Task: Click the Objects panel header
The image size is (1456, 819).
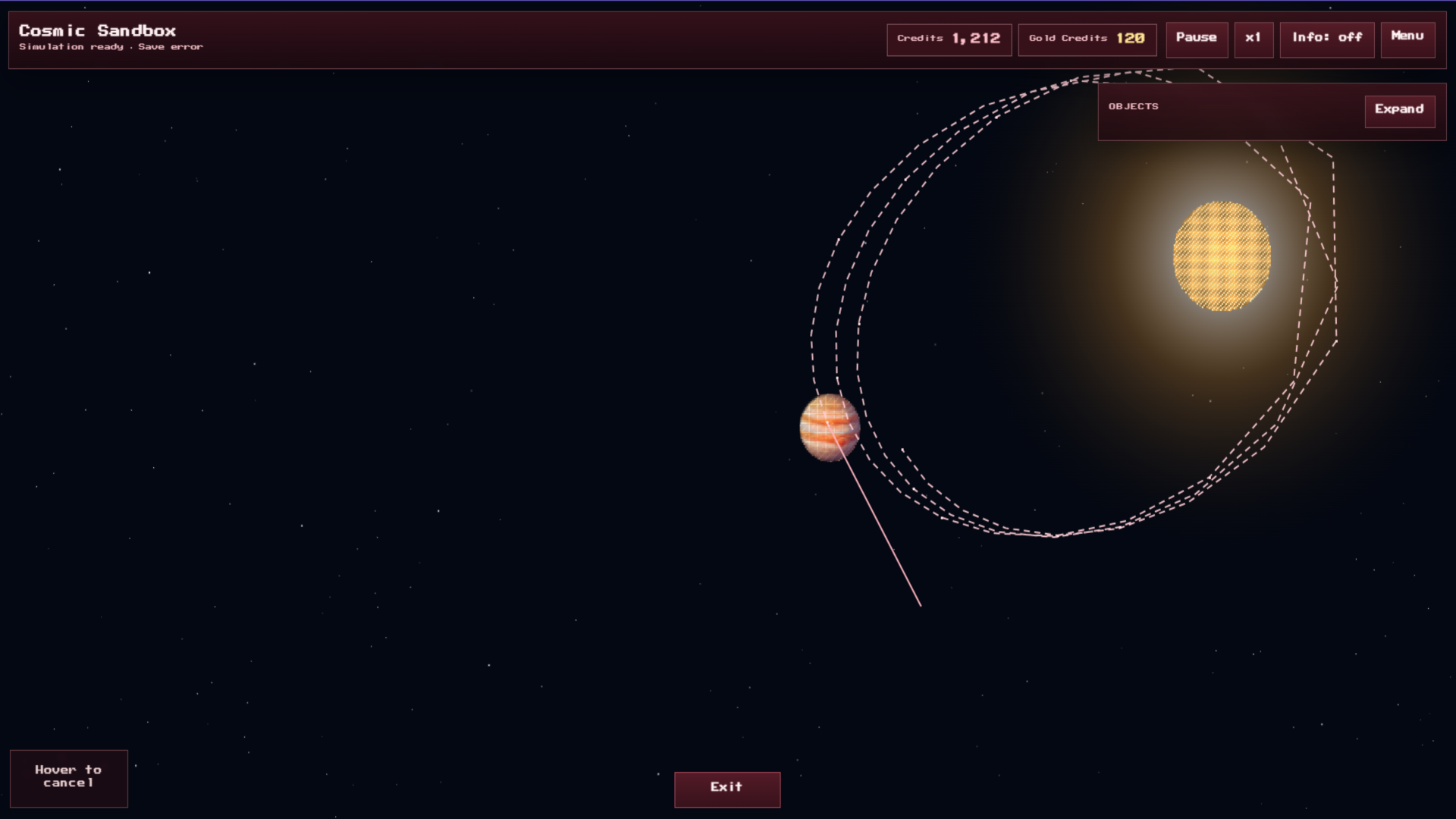Action: tap(1133, 107)
